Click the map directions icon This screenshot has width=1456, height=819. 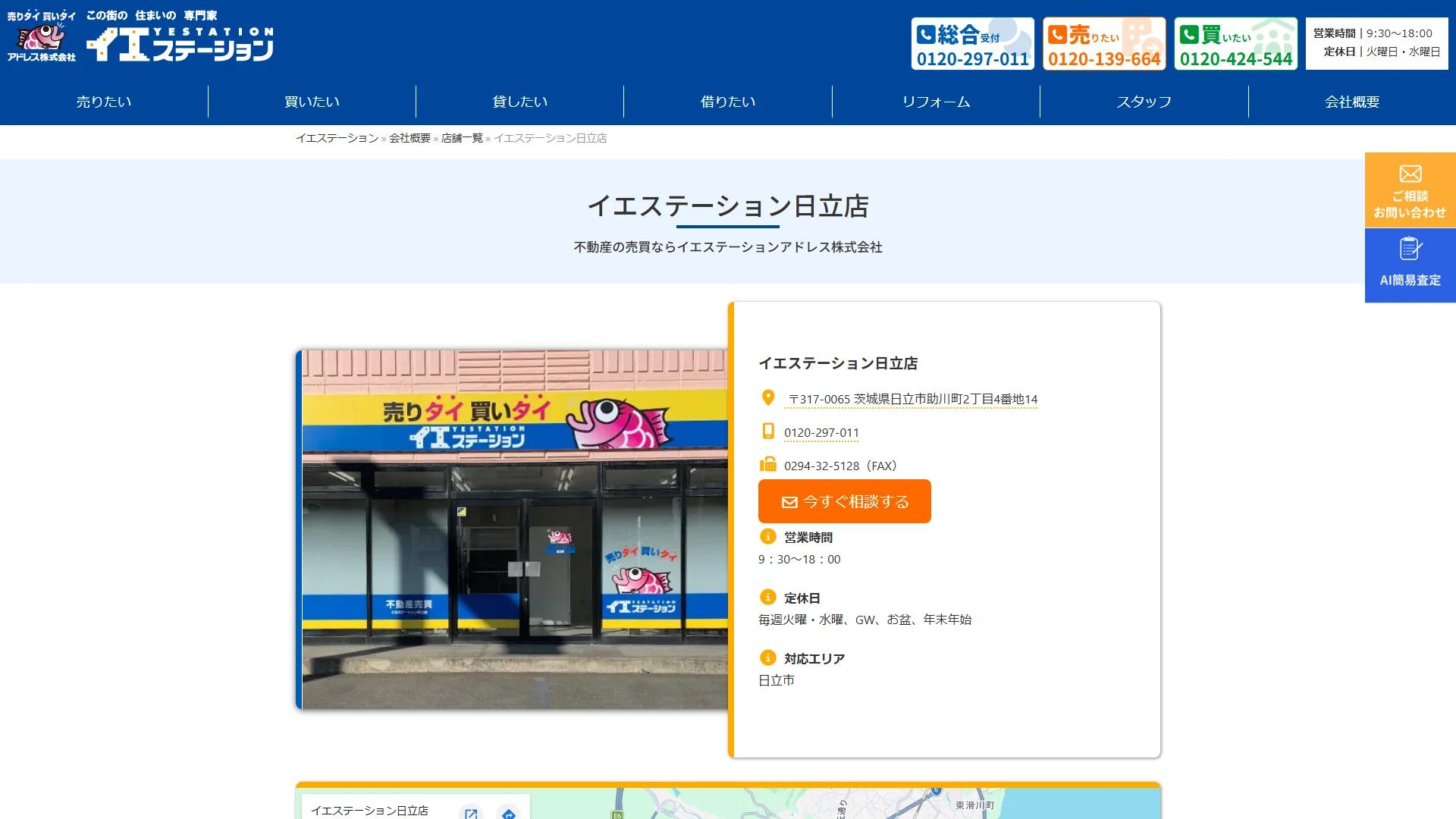(509, 813)
